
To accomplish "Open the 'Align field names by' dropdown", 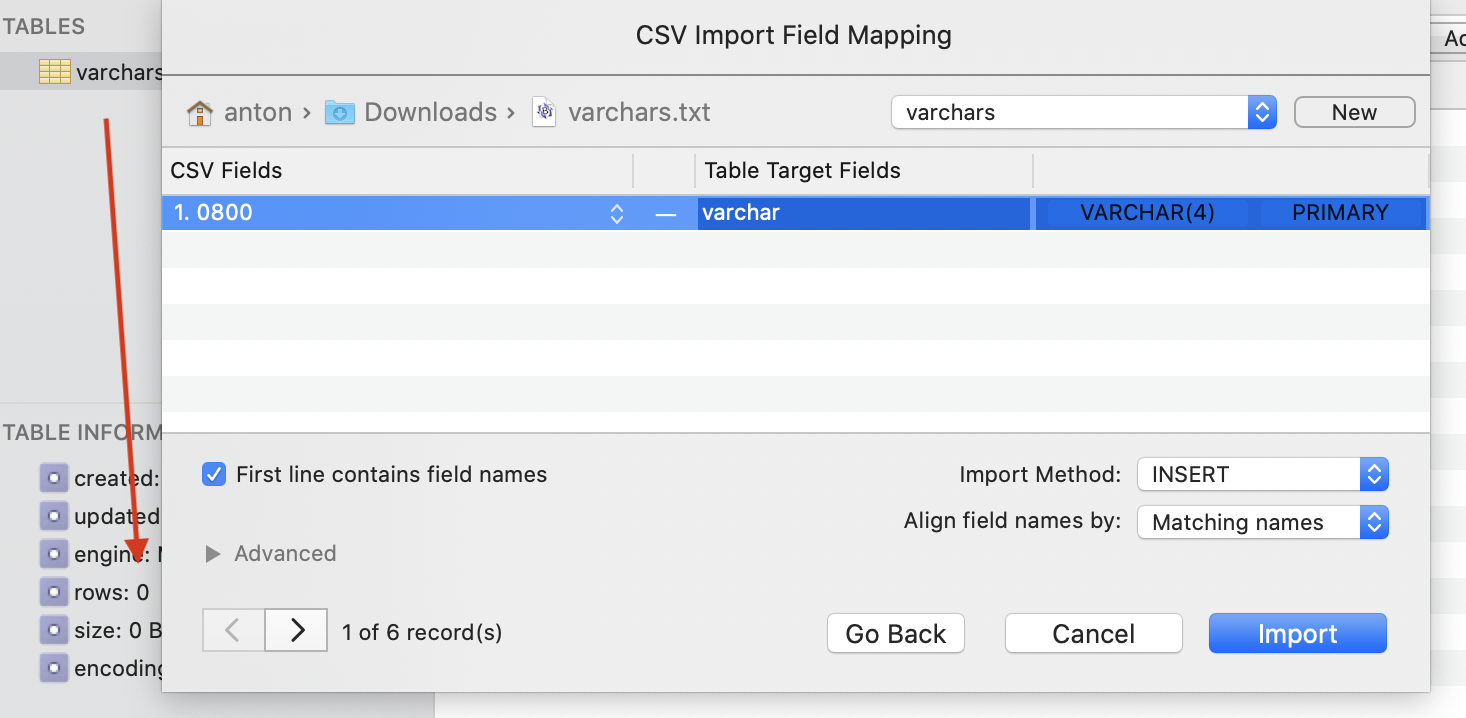I will pyautogui.click(x=1262, y=522).
